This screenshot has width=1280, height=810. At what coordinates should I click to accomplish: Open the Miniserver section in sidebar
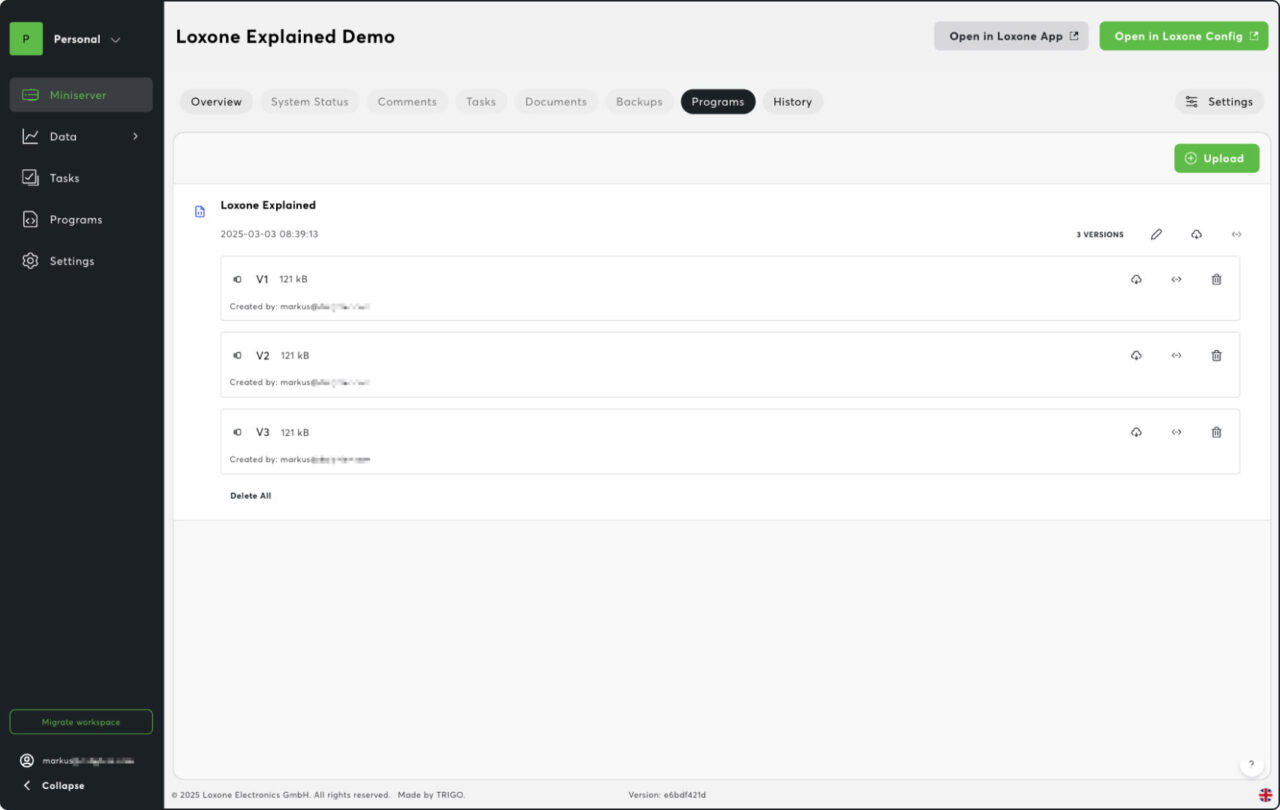coord(75,95)
